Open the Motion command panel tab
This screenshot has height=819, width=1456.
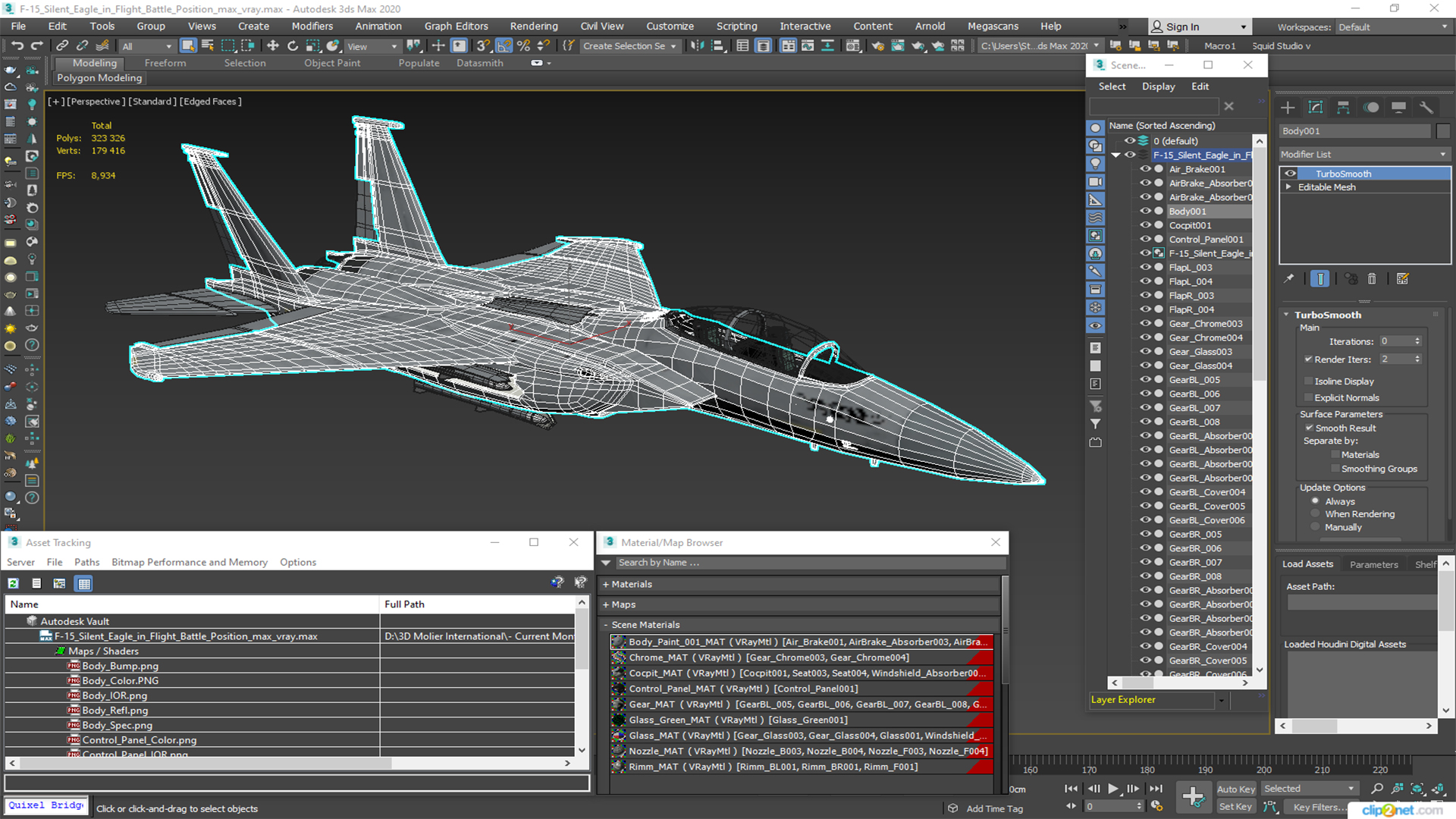1371,107
